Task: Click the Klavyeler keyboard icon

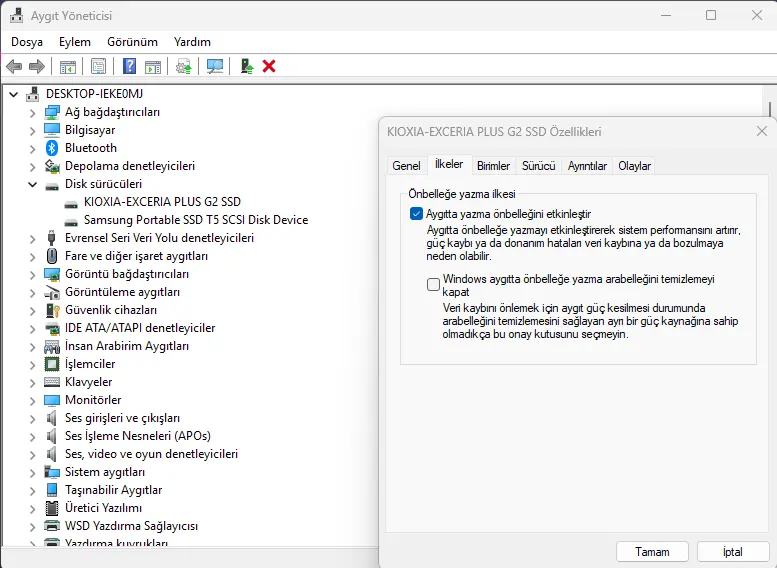Action: coord(52,382)
